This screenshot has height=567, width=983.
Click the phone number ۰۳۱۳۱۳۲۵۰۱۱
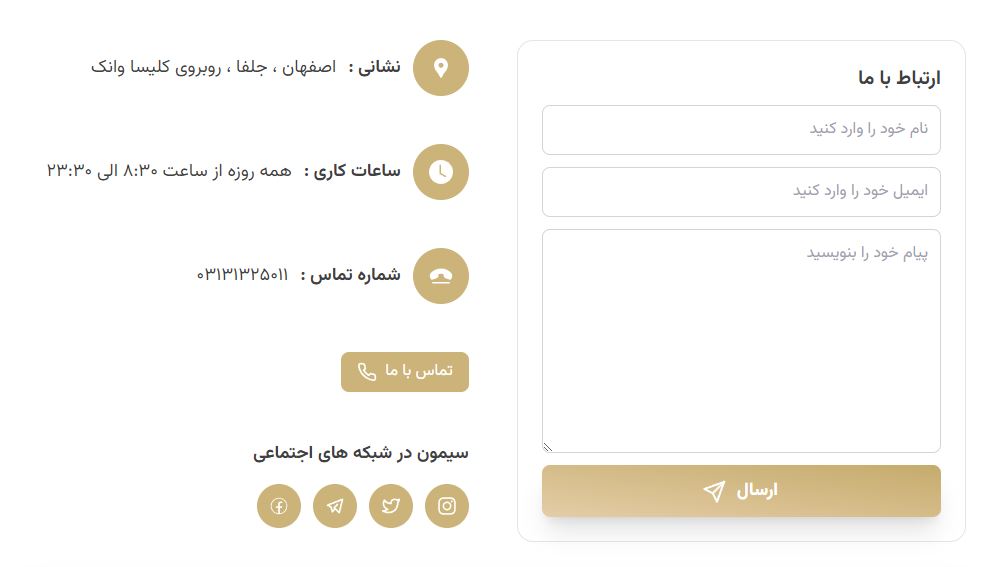[x=243, y=275]
